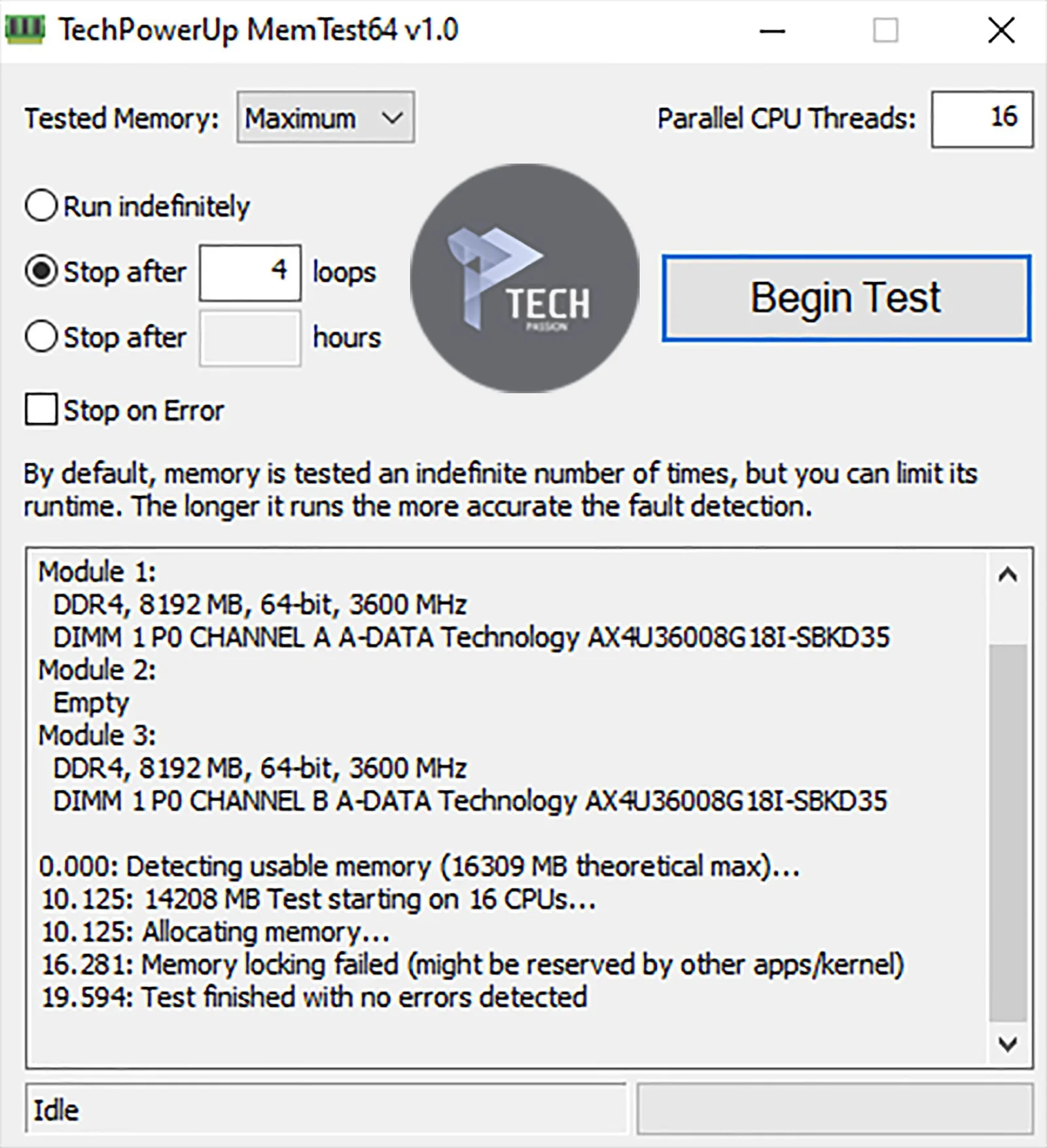Screen dimensions: 1047x1148
Task: Click the hours input field
Action: pyautogui.click(x=250, y=338)
